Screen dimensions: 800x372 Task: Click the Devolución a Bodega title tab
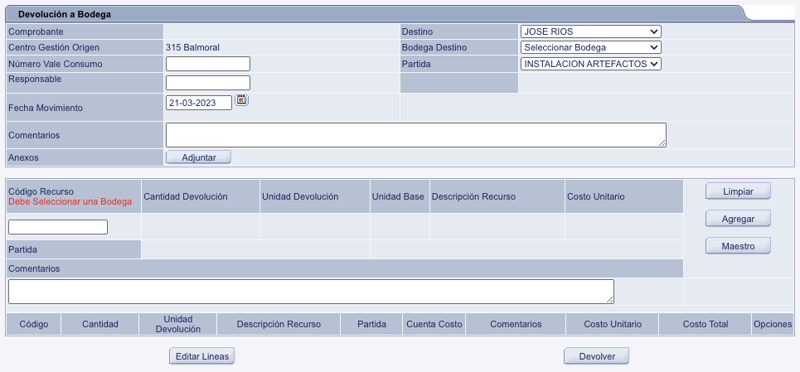(x=65, y=14)
